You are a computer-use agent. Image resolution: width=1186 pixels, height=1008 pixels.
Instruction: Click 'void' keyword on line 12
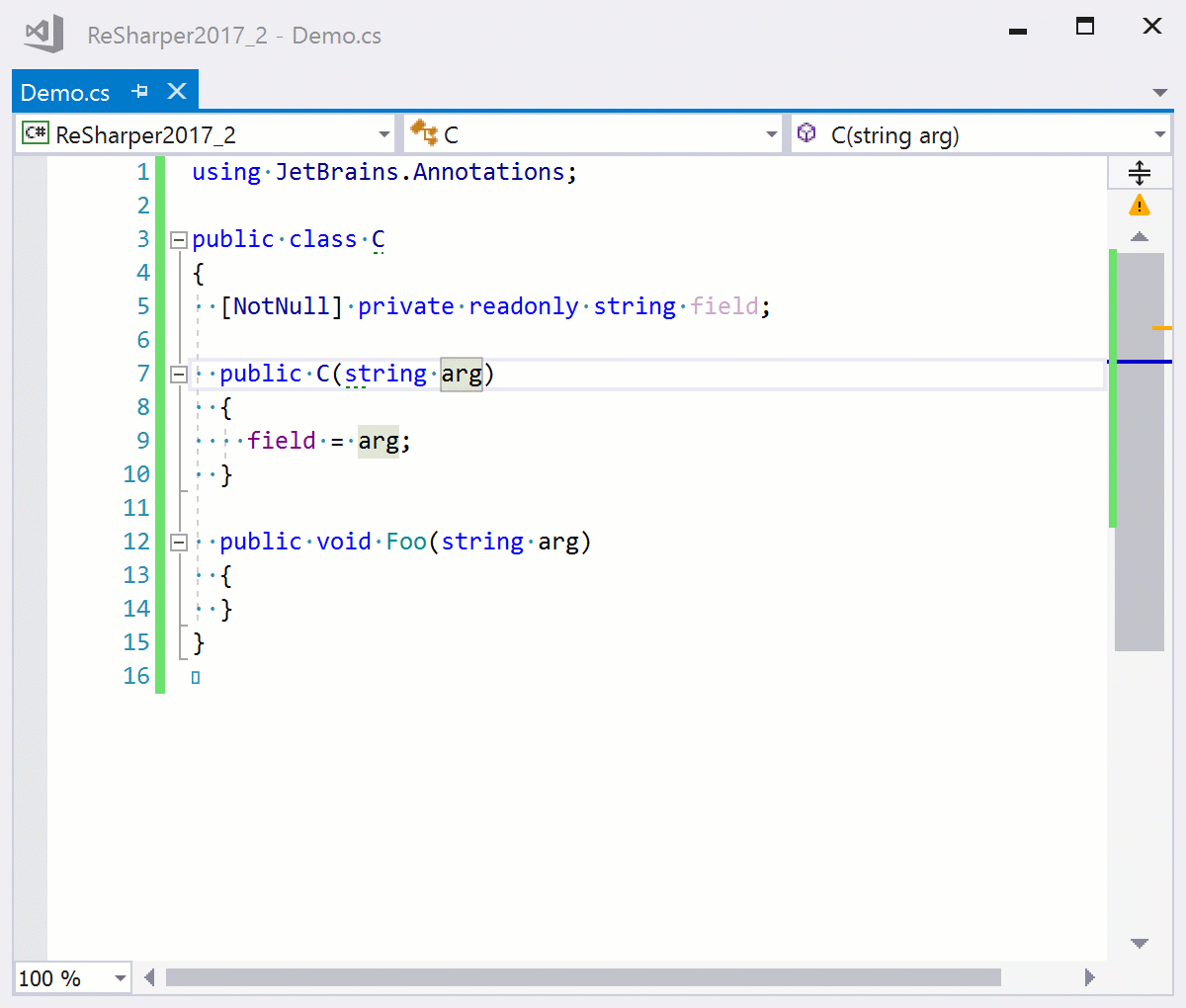[x=344, y=542]
